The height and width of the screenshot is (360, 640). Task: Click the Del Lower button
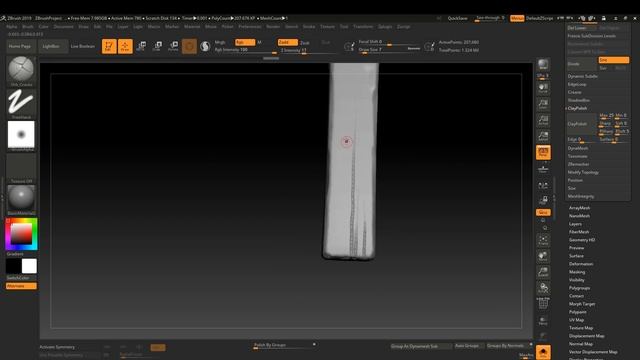click(582, 28)
